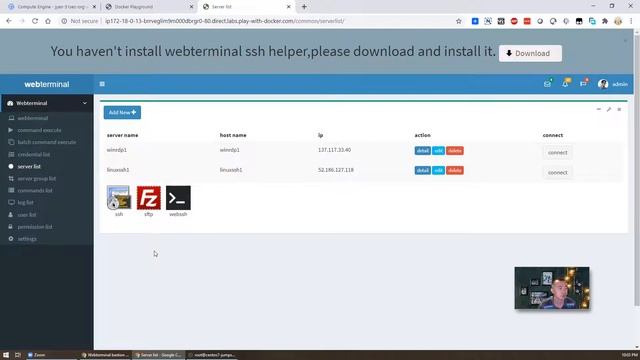Switch to the Docker Playground browser tab
This screenshot has height=360, width=640.
148,7
